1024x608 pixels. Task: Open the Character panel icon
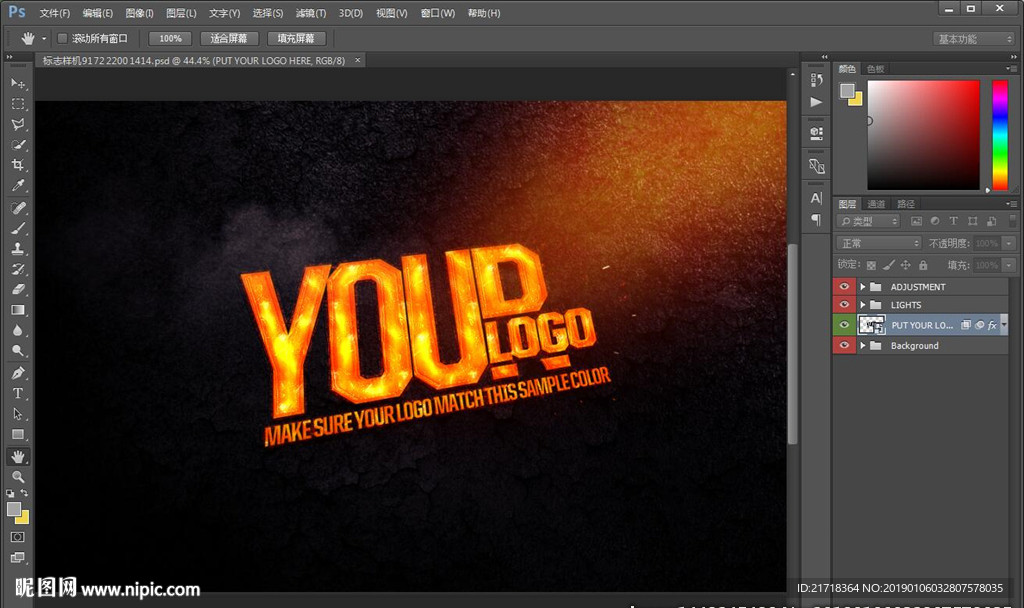click(x=816, y=199)
